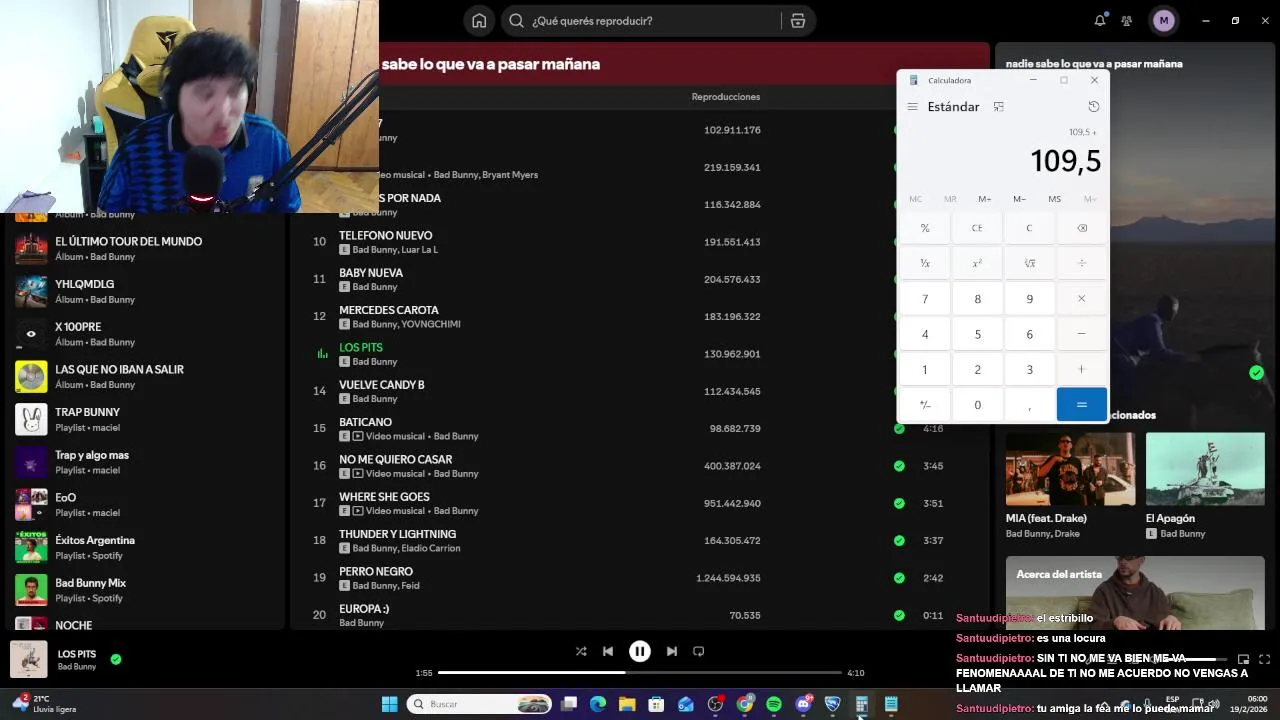Pause the playing track

640,651
